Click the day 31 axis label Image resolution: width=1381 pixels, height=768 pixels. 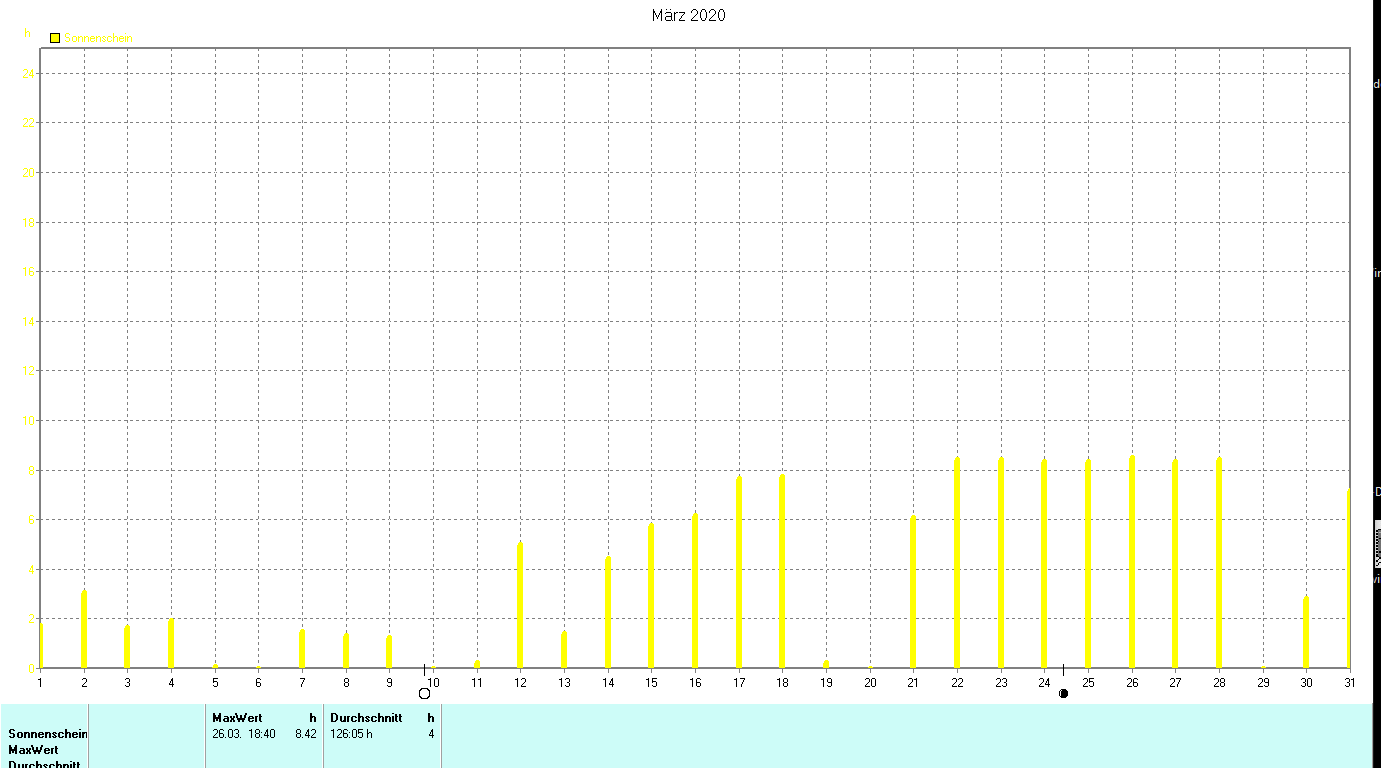[1349, 682]
